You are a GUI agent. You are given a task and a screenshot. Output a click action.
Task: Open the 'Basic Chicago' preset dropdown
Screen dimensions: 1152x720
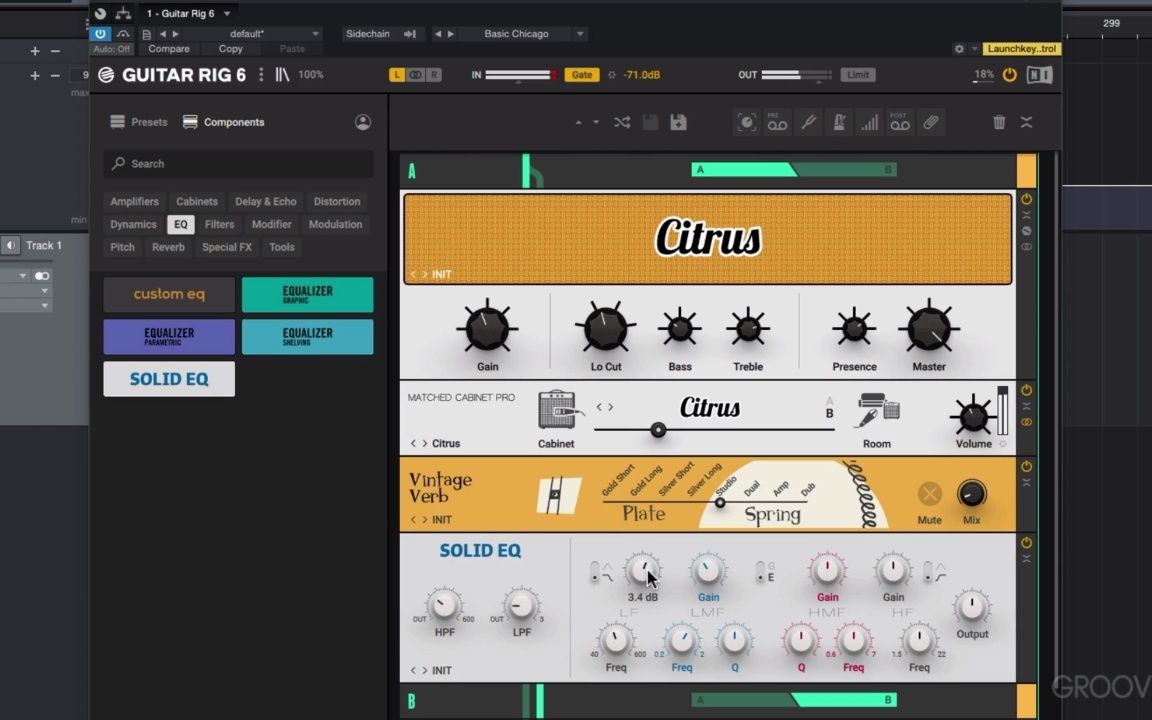[517, 33]
